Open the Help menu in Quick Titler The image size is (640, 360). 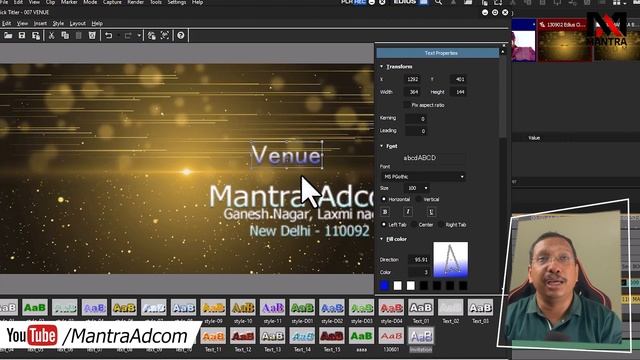(97, 23)
